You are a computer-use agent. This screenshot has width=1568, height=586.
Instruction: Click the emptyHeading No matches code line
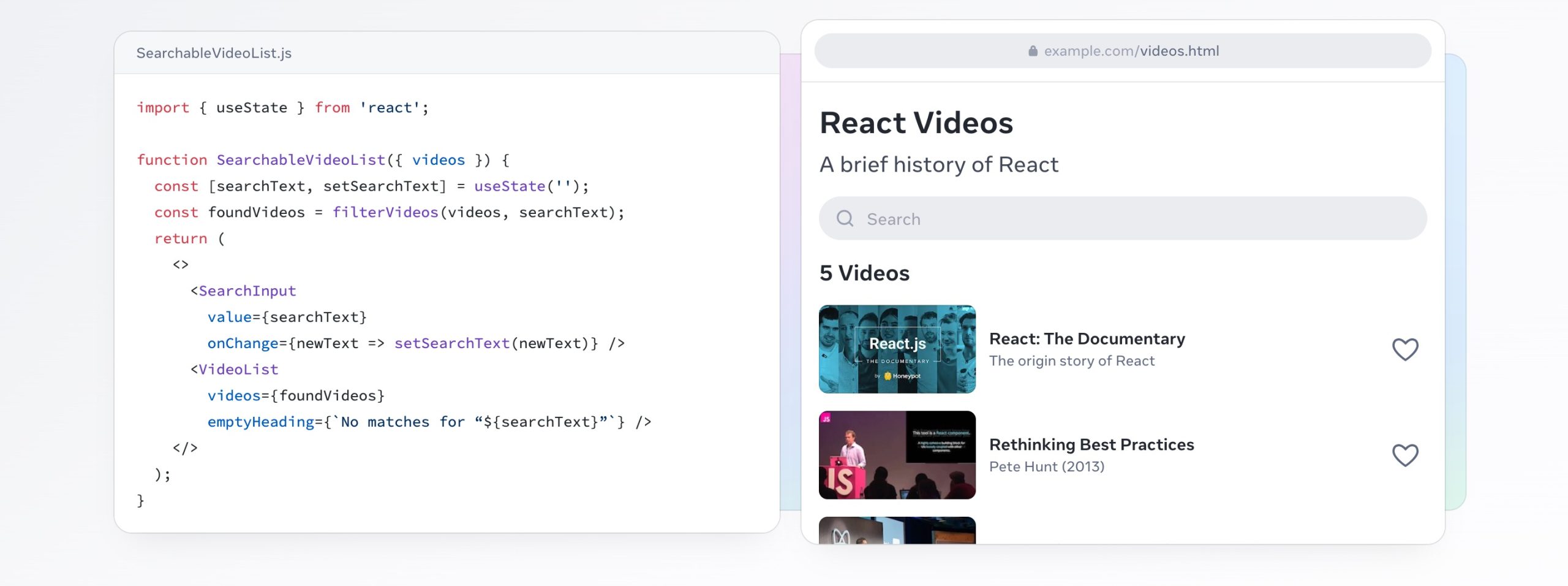pos(429,422)
